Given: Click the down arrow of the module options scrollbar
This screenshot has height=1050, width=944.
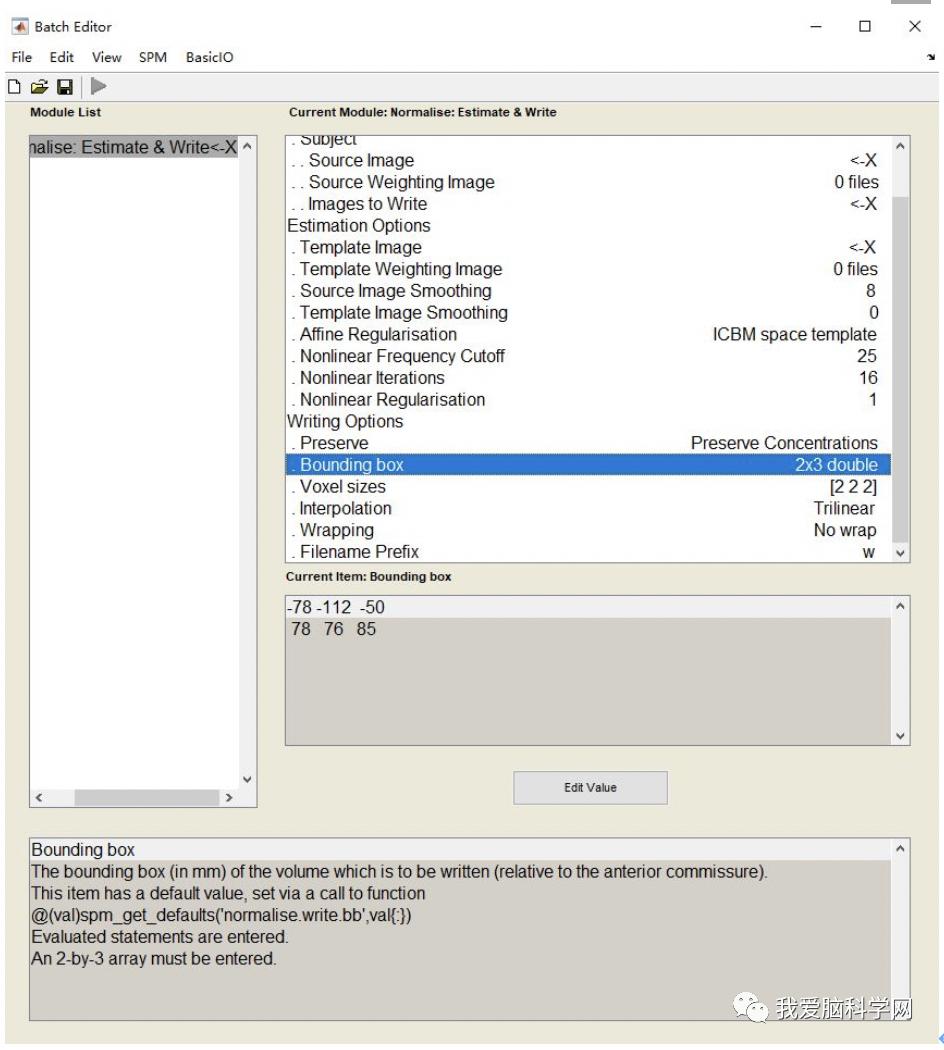Looking at the screenshot, I should point(900,553).
